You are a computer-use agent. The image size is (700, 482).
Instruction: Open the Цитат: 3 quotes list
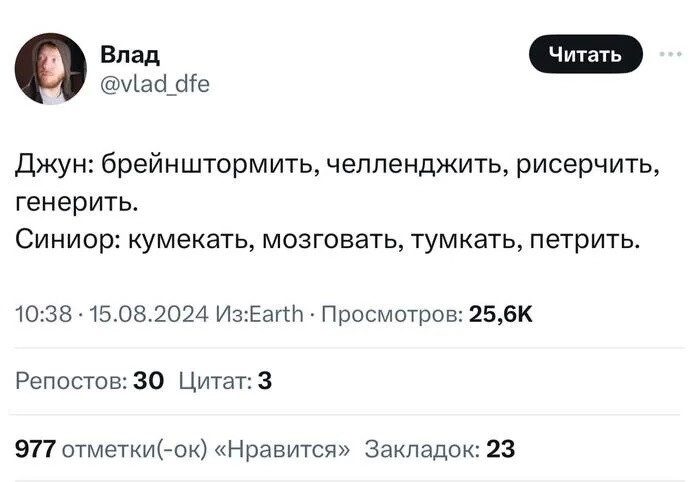[225, 381]
